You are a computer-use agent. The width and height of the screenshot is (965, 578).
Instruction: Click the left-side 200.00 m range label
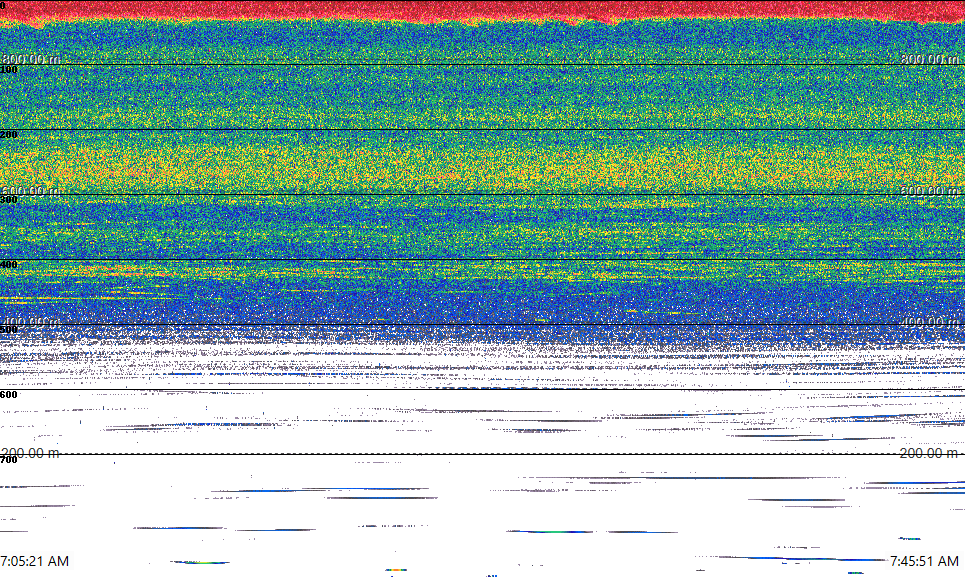31,453
